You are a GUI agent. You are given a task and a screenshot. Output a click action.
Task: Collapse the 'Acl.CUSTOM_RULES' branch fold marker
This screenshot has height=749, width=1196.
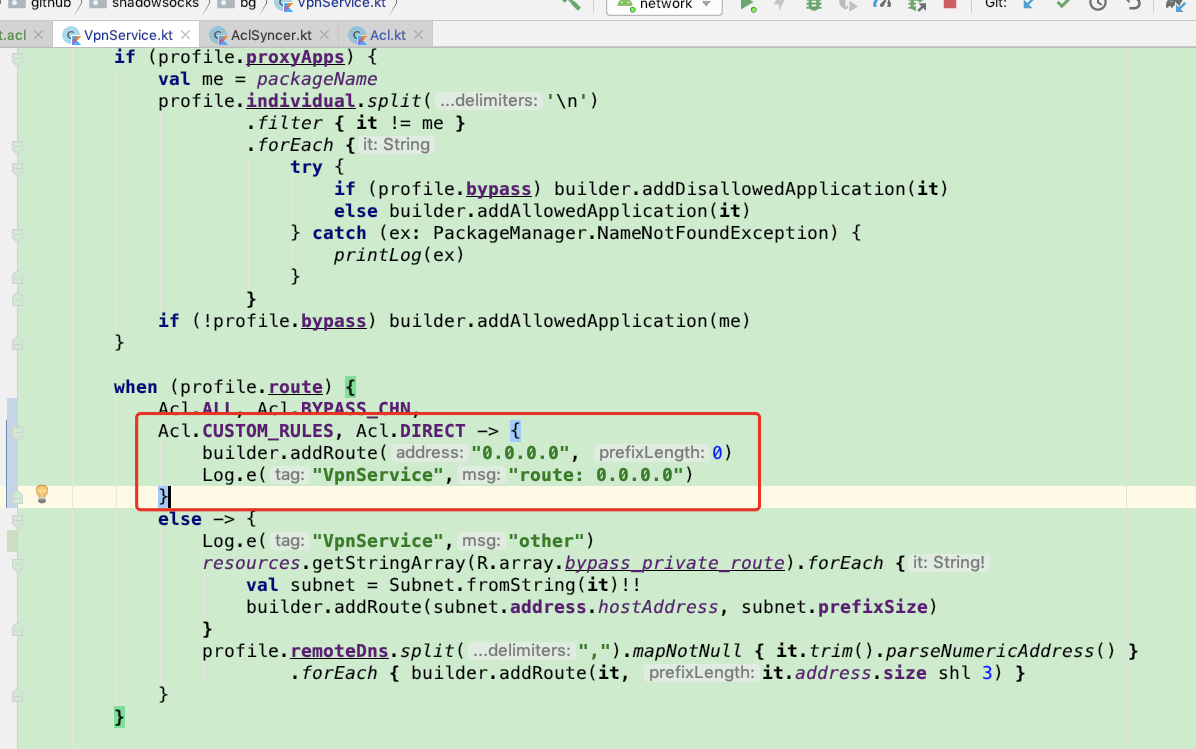pos(17,432)
